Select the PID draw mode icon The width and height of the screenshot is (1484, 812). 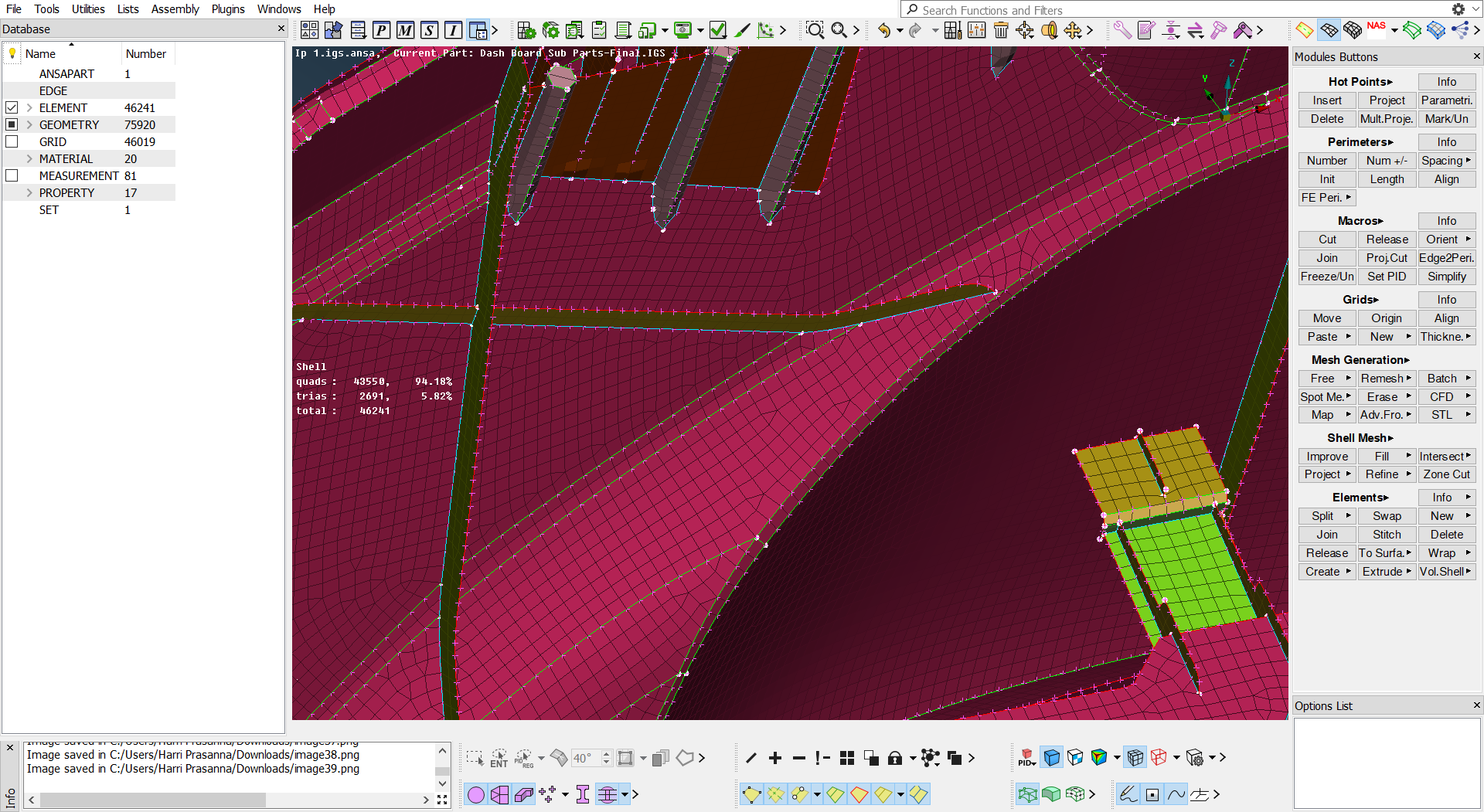pyautogui.click(x=1026, y=756)
